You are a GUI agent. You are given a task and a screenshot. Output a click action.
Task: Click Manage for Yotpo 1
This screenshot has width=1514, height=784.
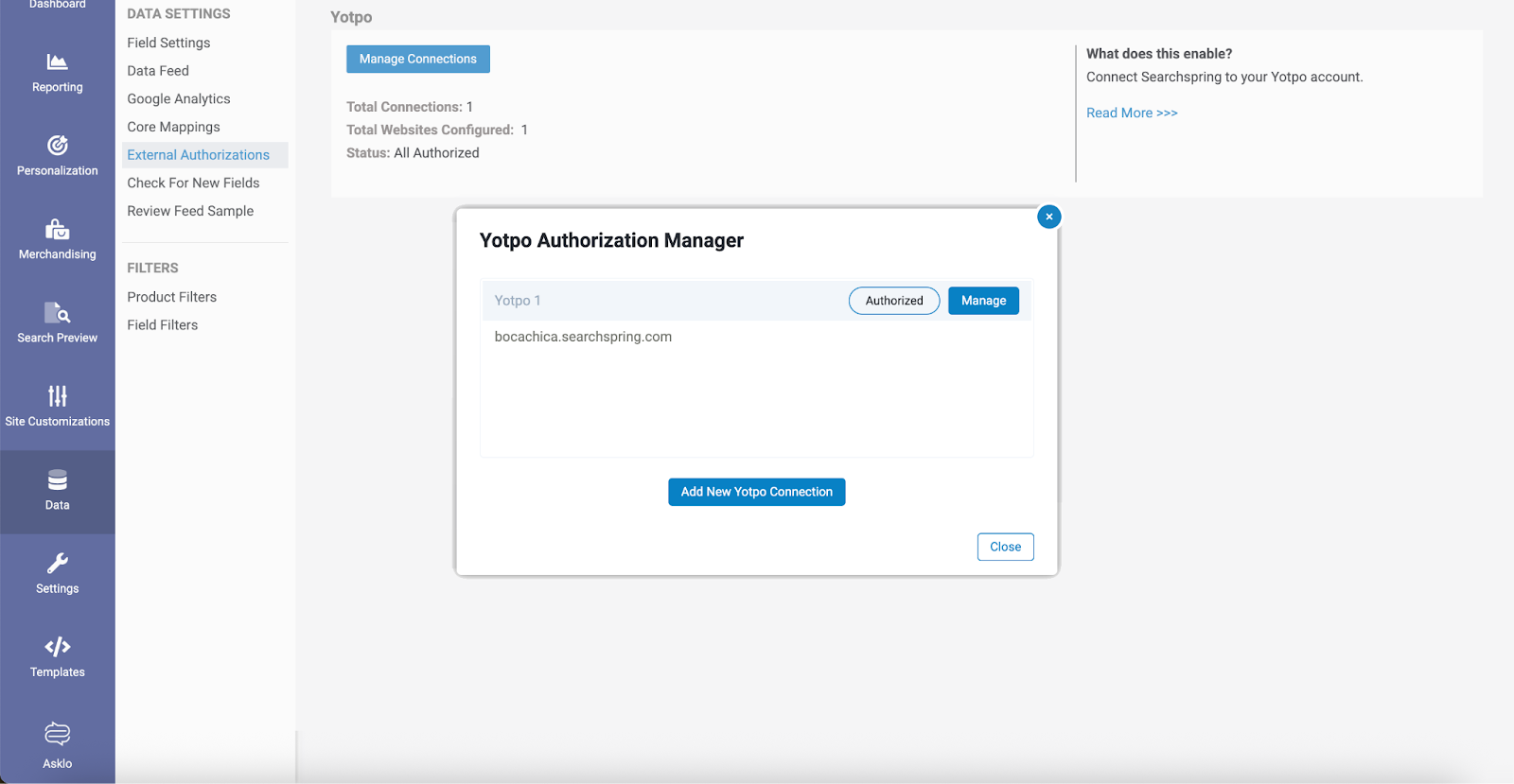(983, 301)
